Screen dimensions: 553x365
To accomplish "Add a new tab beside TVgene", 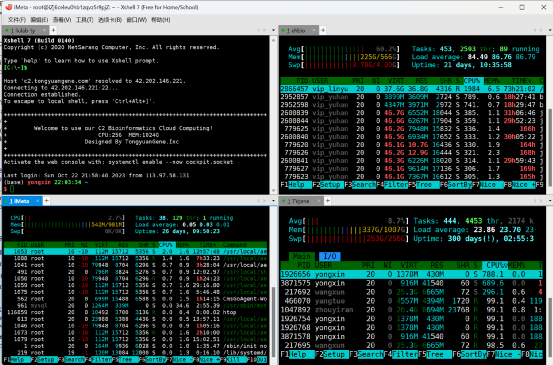I will (328, 201).
